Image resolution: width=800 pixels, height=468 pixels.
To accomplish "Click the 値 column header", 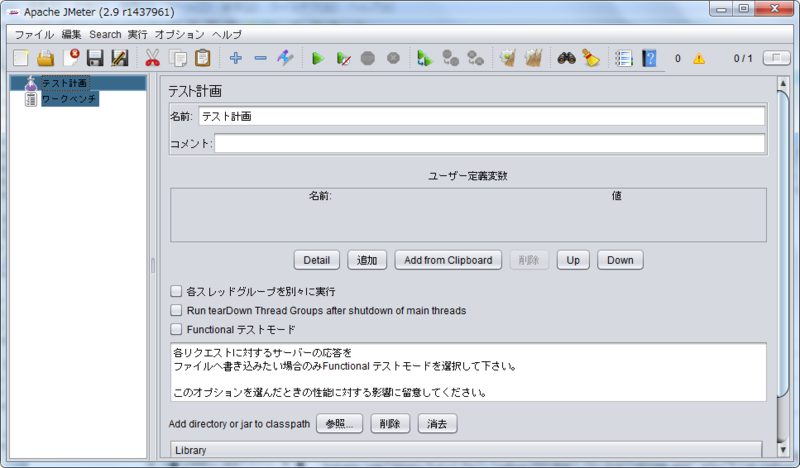I will coord(617,195).
